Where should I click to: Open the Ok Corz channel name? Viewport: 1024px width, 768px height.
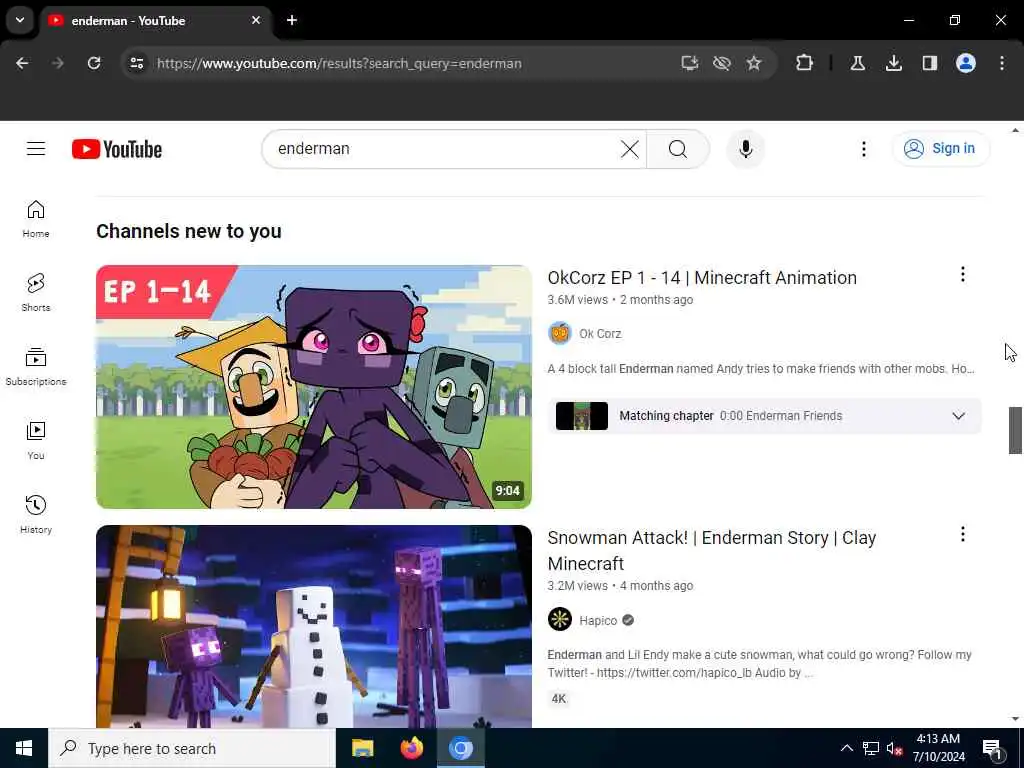point(600,334)
